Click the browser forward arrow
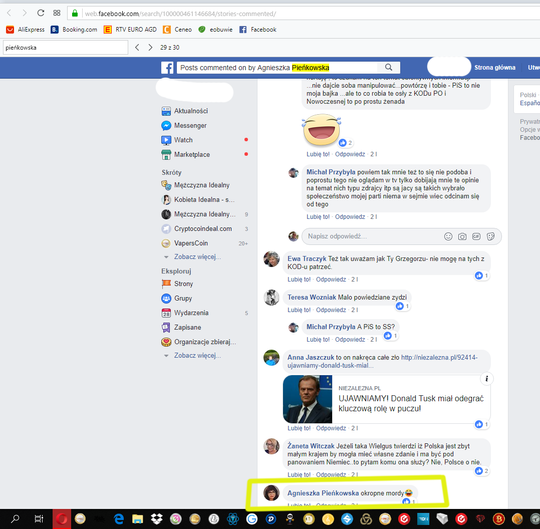Viewport: 540px width, 529px height. [24, 13]
